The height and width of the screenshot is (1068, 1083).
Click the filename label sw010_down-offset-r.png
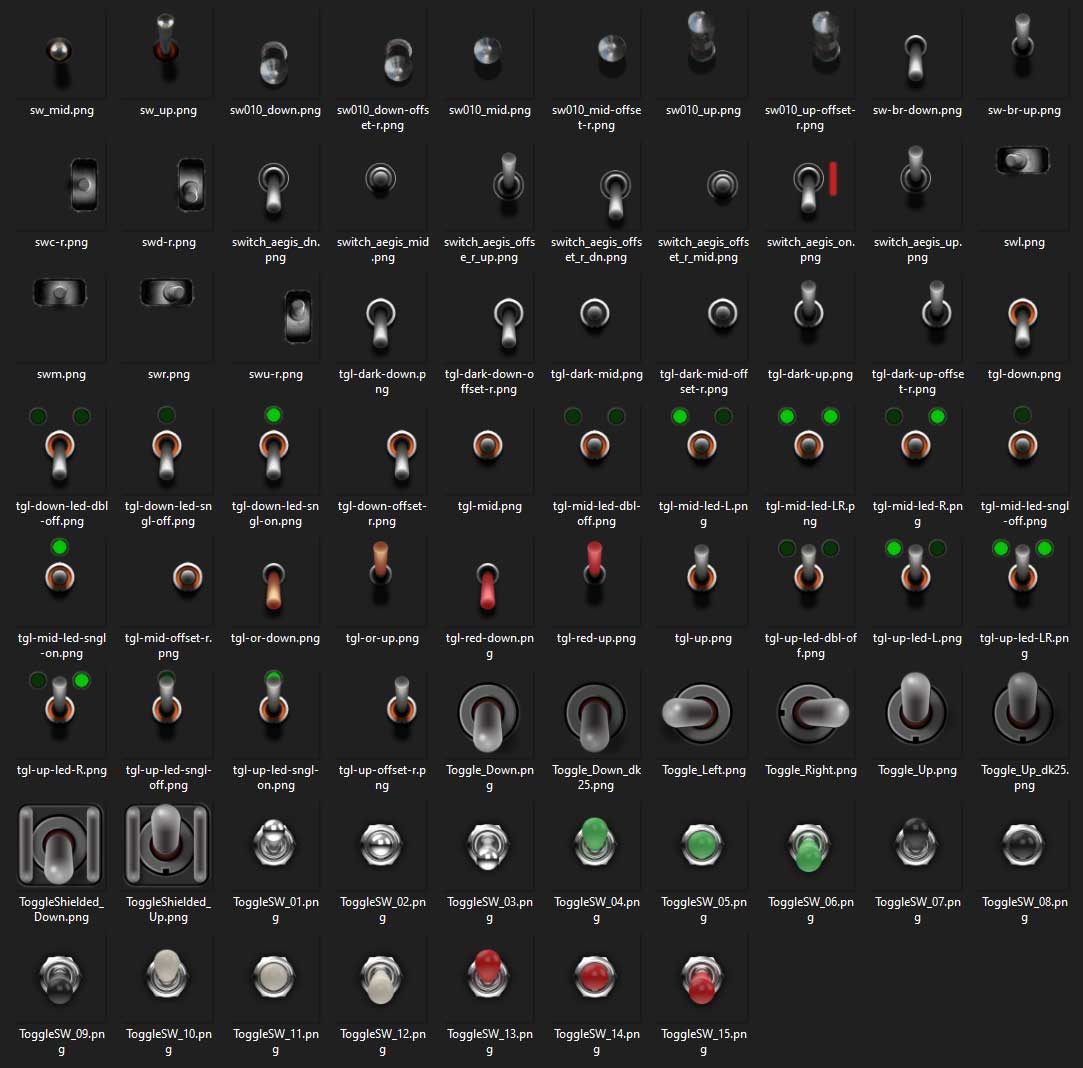pos(382,117)
